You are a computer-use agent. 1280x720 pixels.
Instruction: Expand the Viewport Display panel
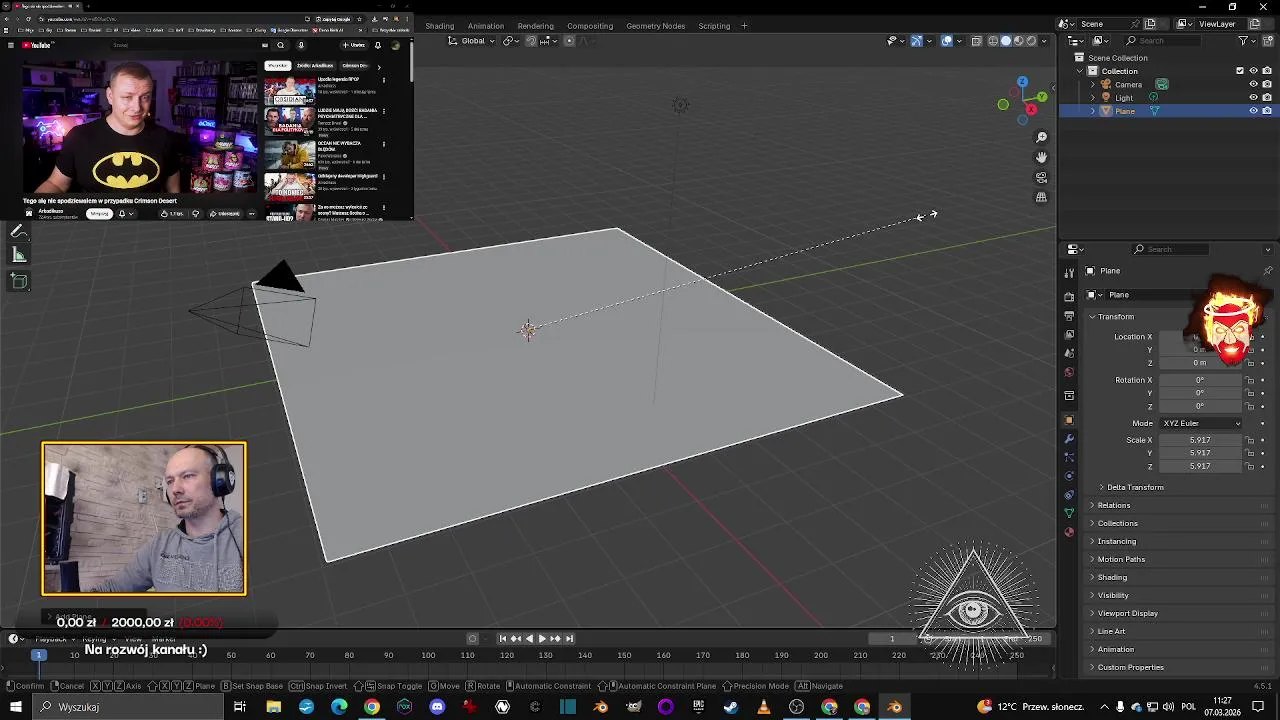point(1127,613)
